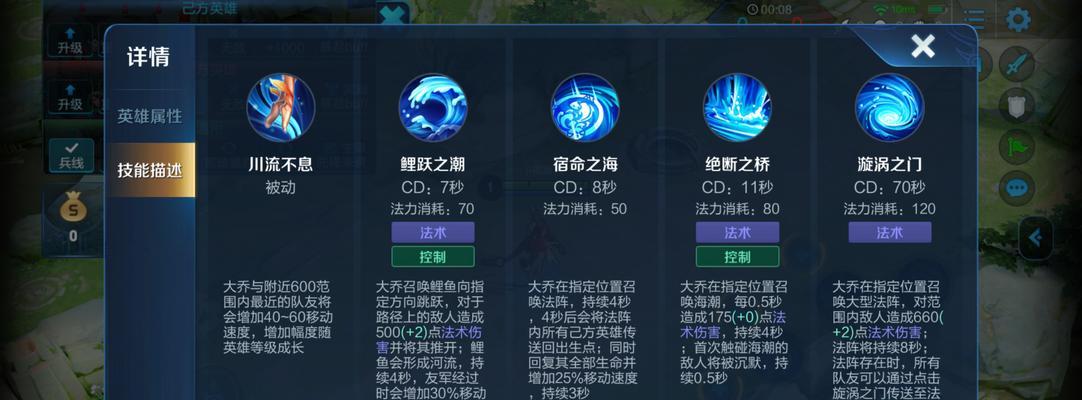Tap the shield defend signal icon
Viewport: 1082px width, 400px height.
(x=1017, y=105)
